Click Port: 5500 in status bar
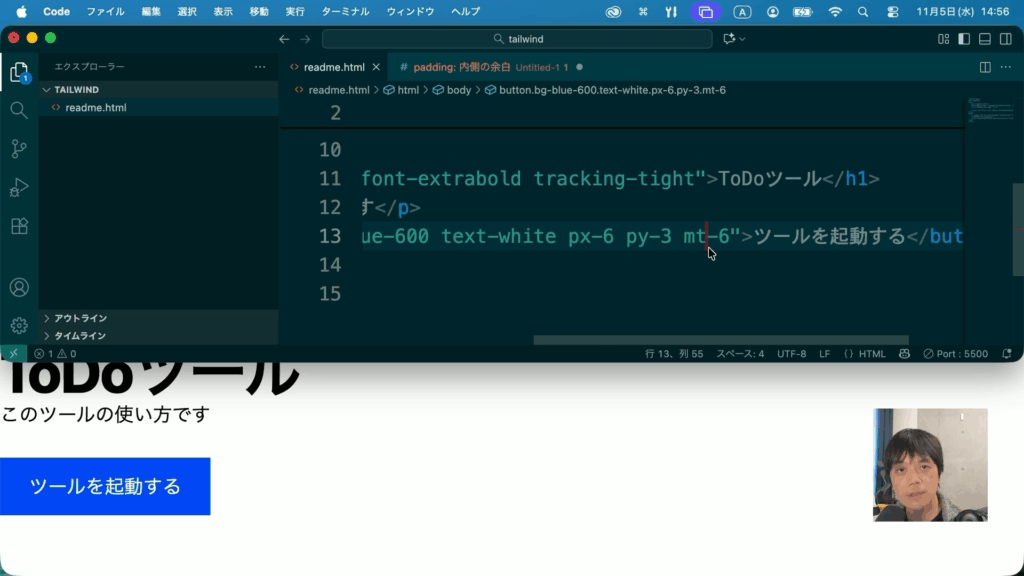Image resolution: width=1024 pixels, height=576 pixels. 956,354
